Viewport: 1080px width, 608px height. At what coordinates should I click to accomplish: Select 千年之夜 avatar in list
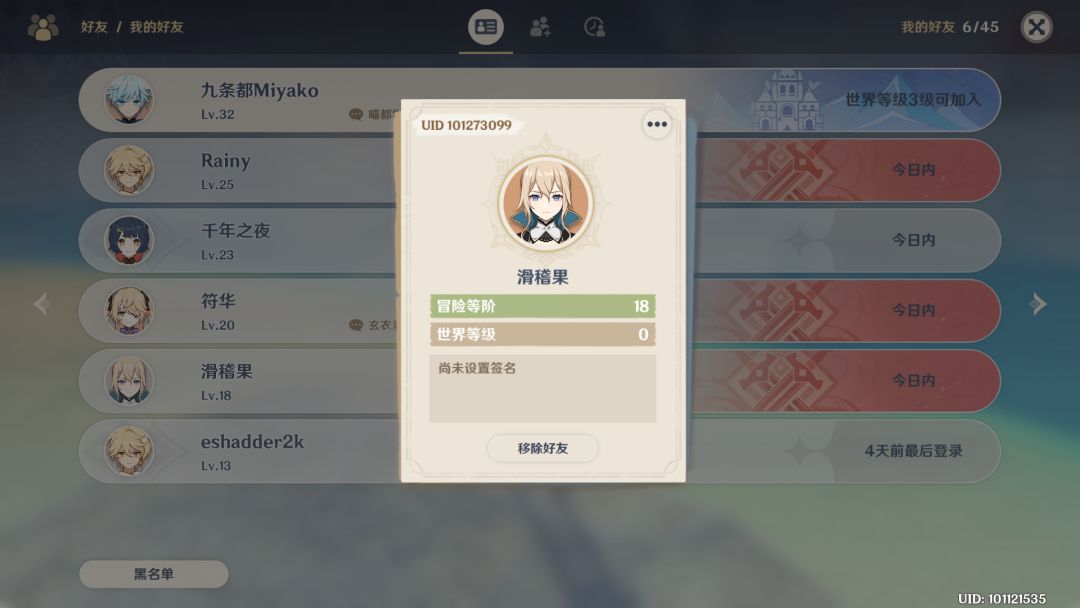[x=129, y=240]
